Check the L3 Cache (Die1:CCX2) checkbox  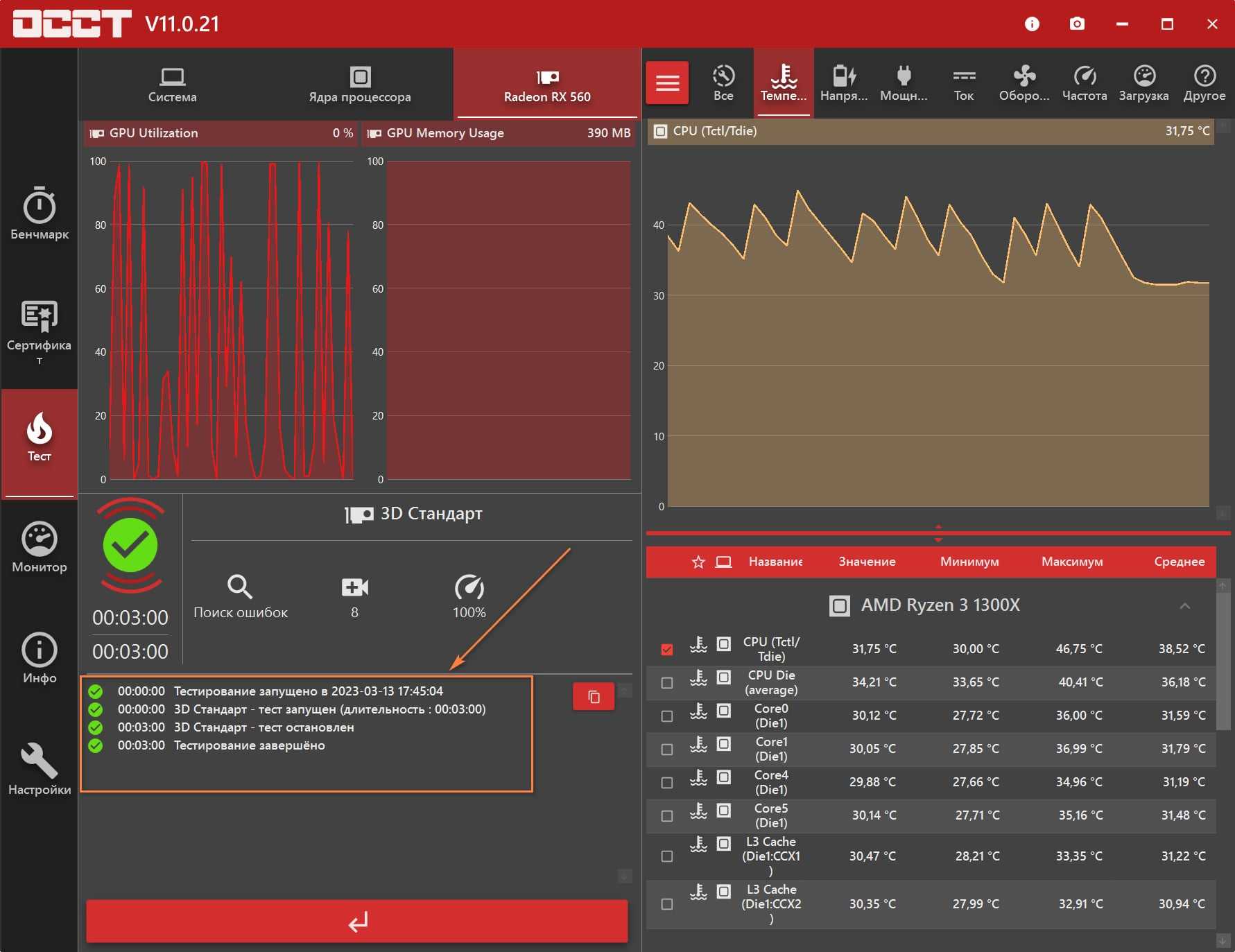[667, 904]
